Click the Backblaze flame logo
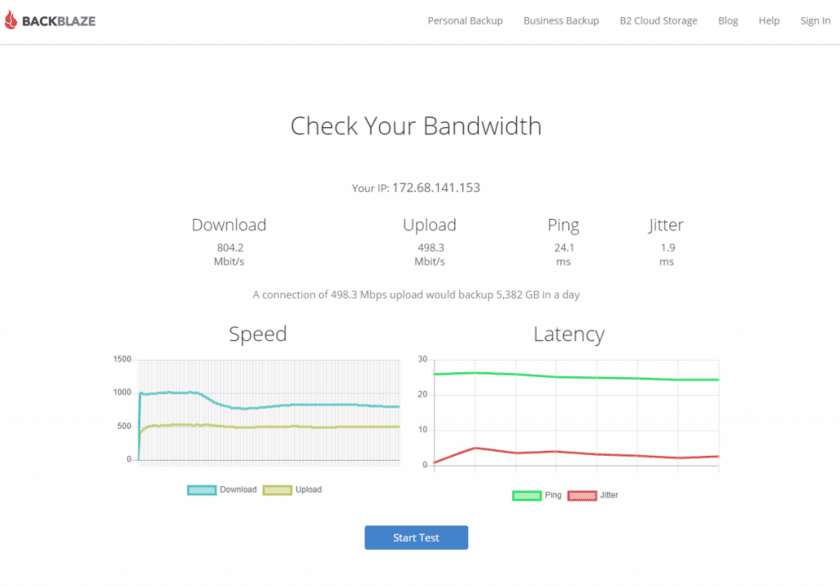Image resolution: width=840 pixels, height=587 pixels. pyautogui.click(x=11, y=20)
